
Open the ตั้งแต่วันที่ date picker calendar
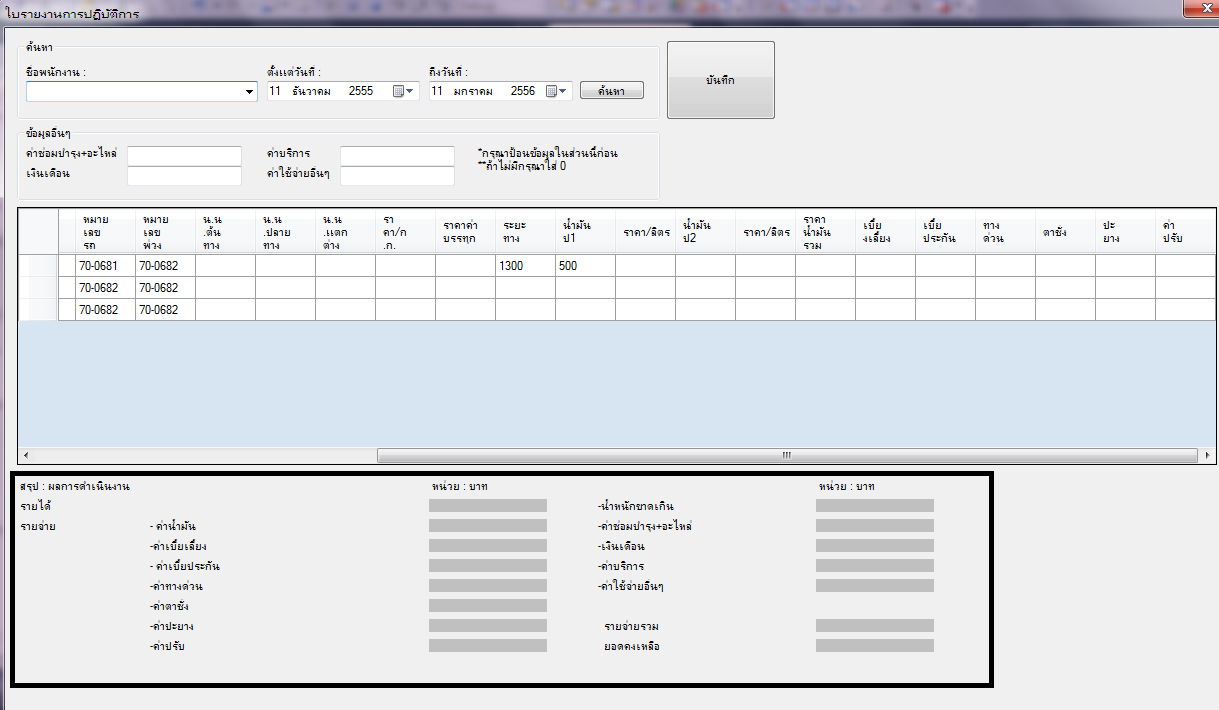[x=403, y=91]
